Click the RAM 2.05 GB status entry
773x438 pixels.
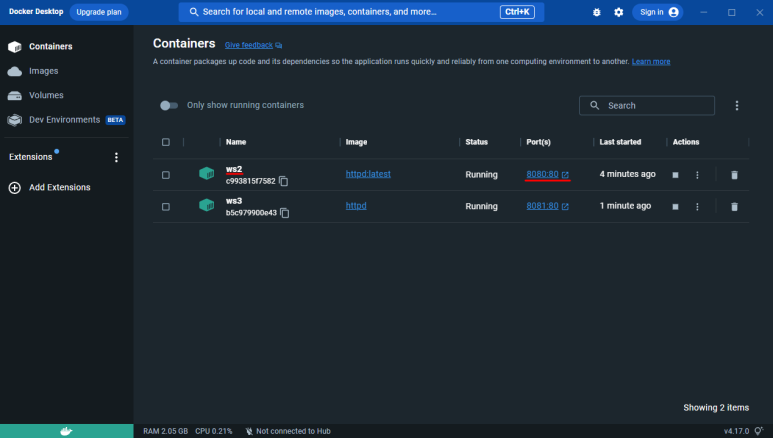coord(166,431)
